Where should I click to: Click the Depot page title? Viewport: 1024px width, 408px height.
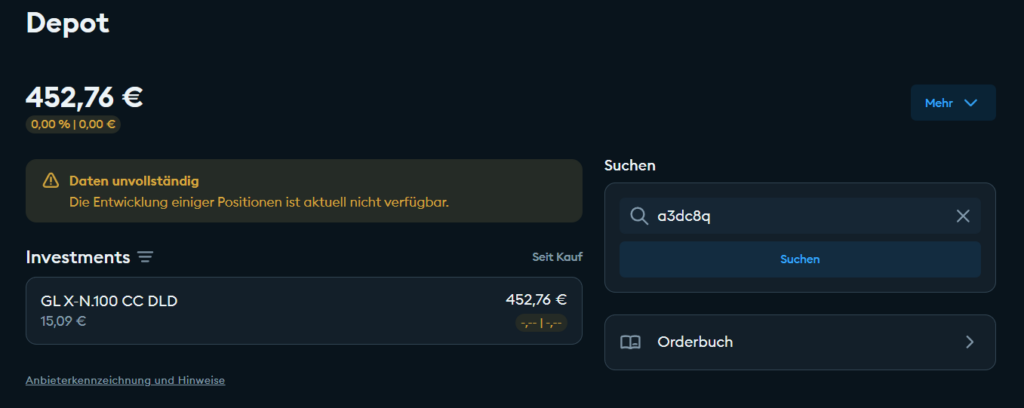(67, 22)
